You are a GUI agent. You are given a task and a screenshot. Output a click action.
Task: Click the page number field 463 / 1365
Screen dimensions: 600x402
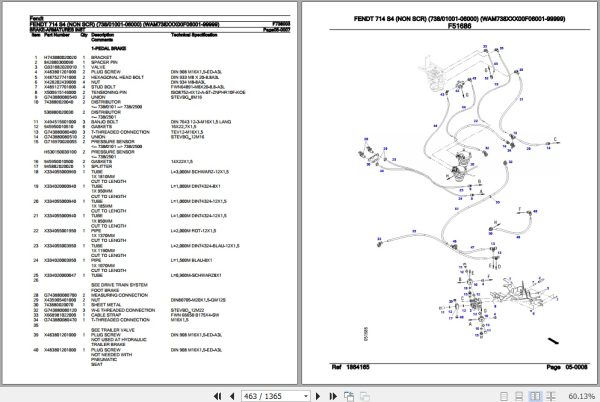[271, 396]
